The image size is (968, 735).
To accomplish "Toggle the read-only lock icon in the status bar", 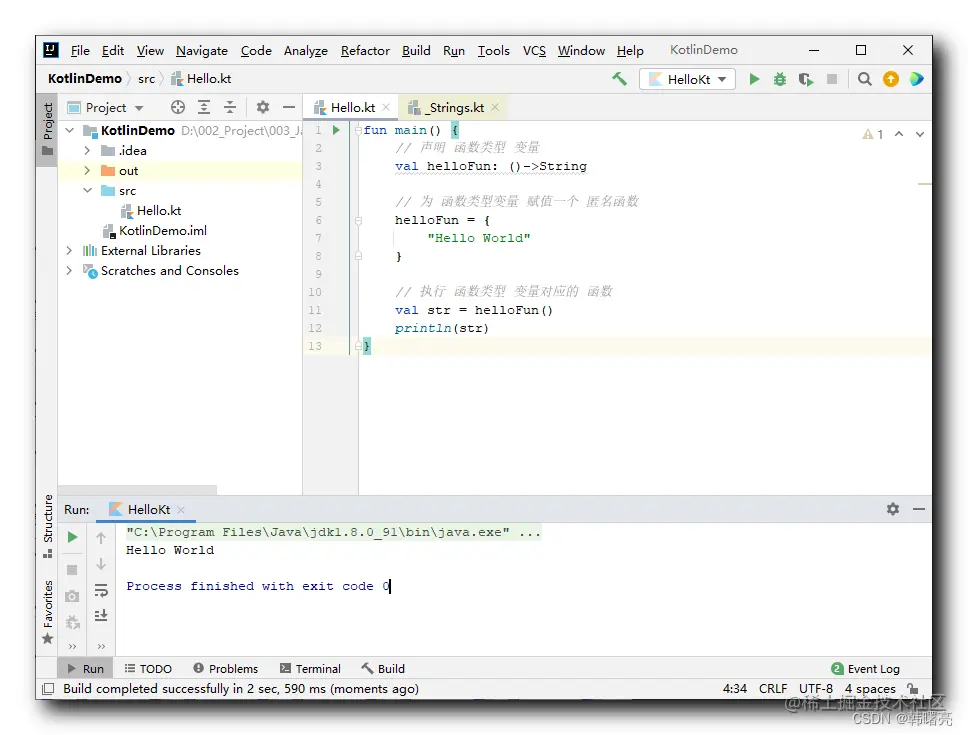I will tap(913, 689).
